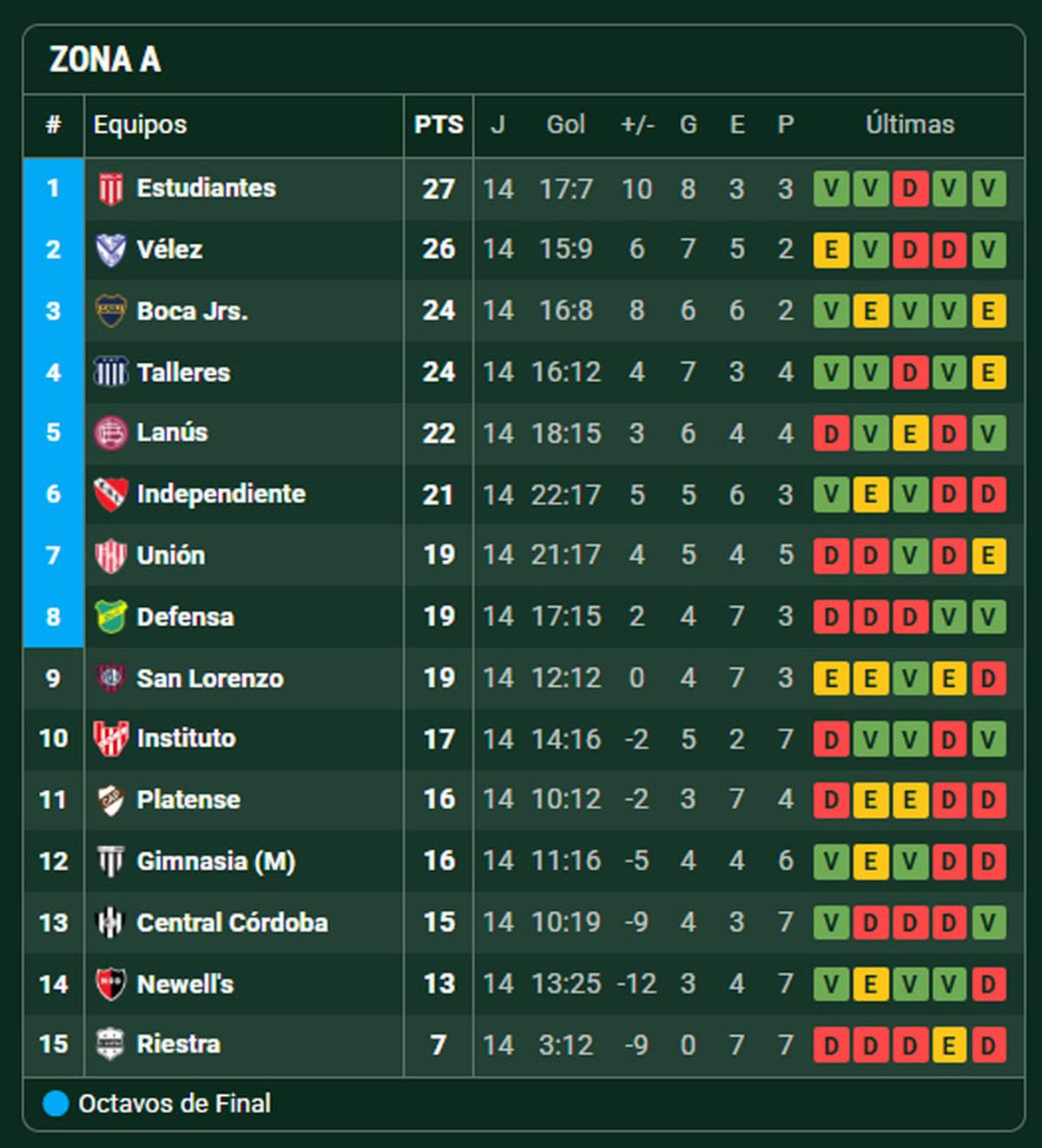
Task: Click the Independiente red shield icon
Action: pyautogui.click(x=110, y=494)
